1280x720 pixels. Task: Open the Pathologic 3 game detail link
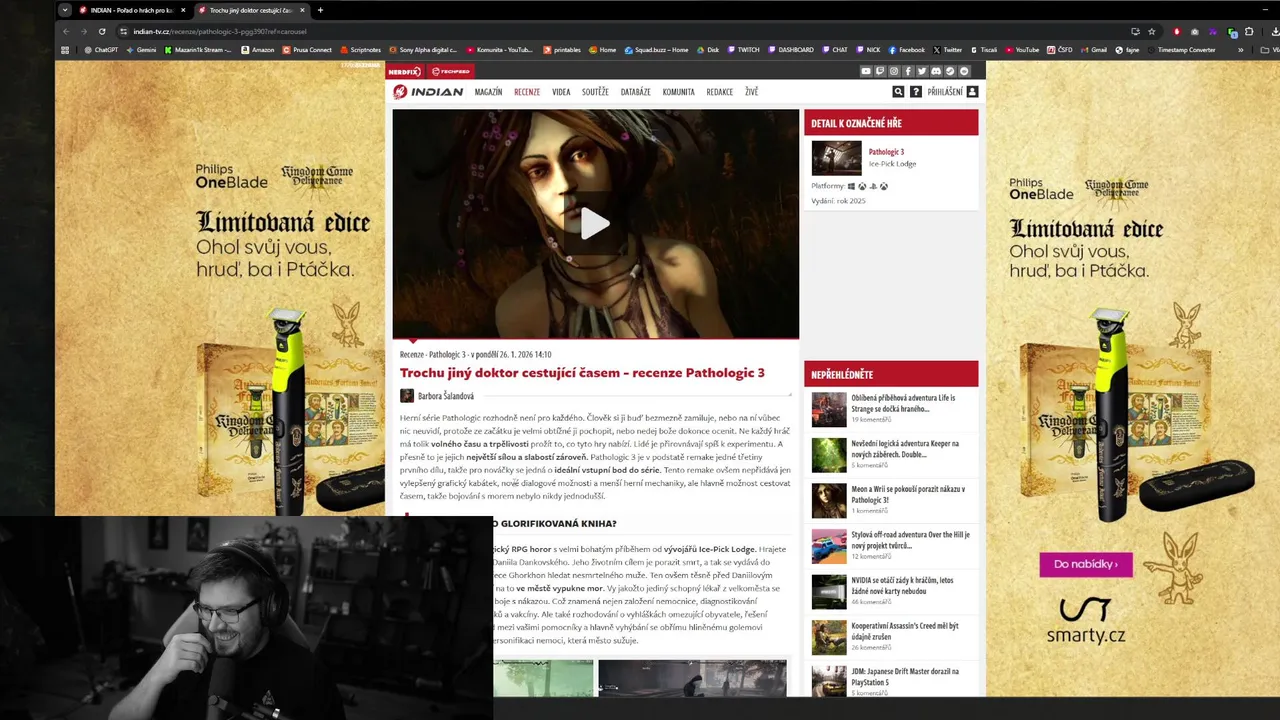(x=886, y=152)
